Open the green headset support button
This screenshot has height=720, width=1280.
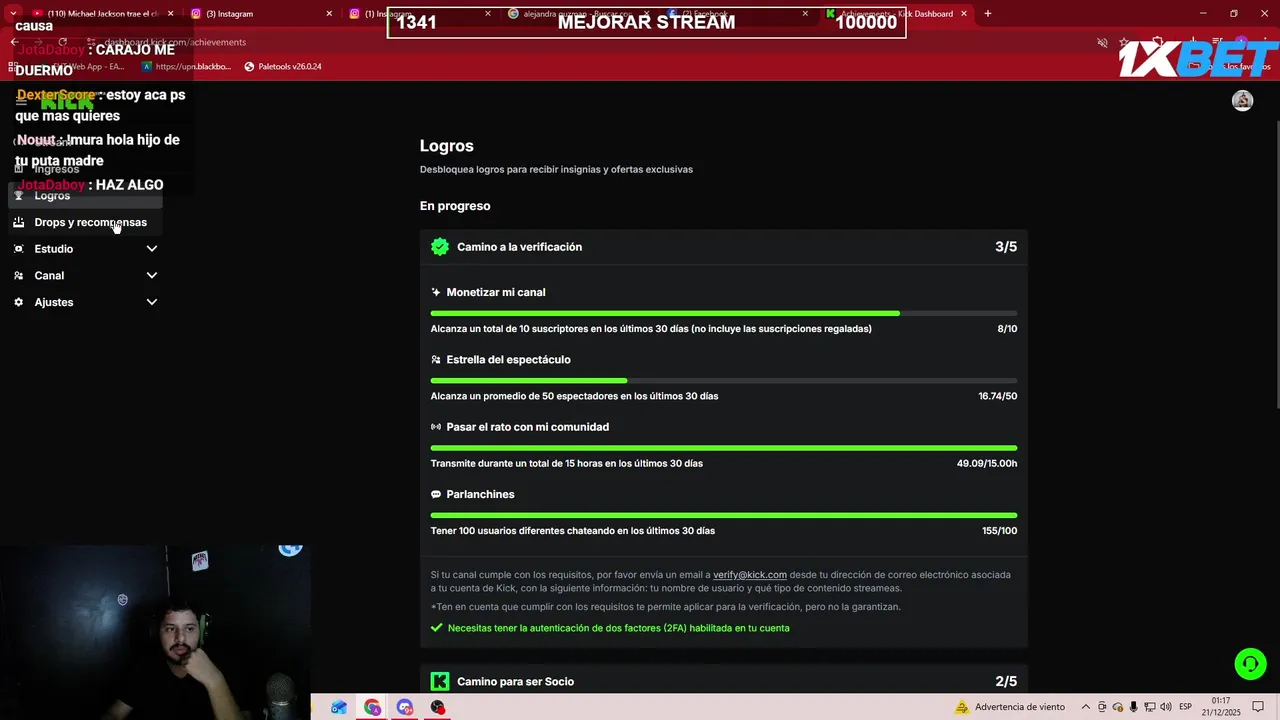click(x=1249, y=663)
